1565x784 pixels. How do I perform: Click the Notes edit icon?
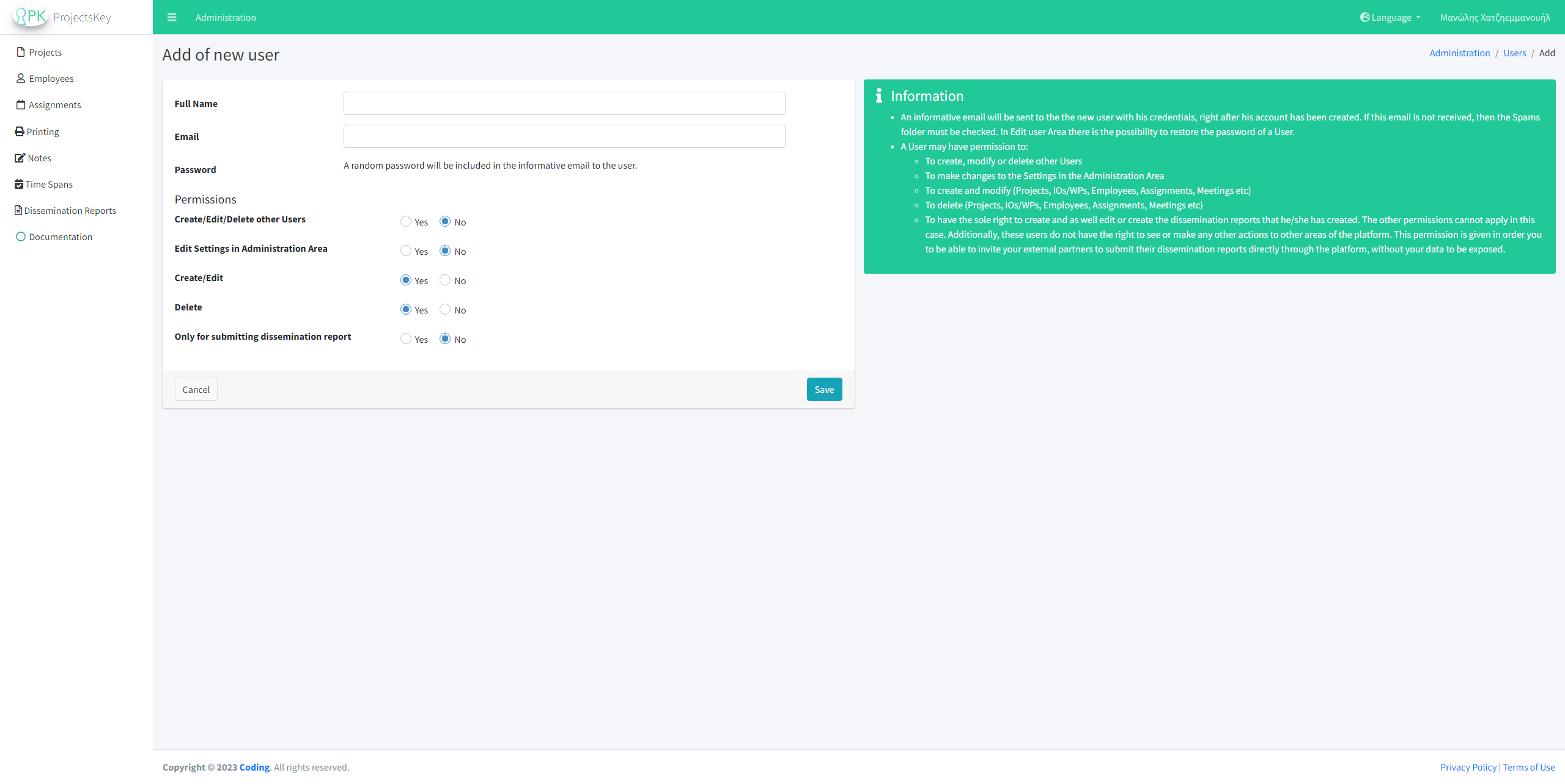point(20,158)
